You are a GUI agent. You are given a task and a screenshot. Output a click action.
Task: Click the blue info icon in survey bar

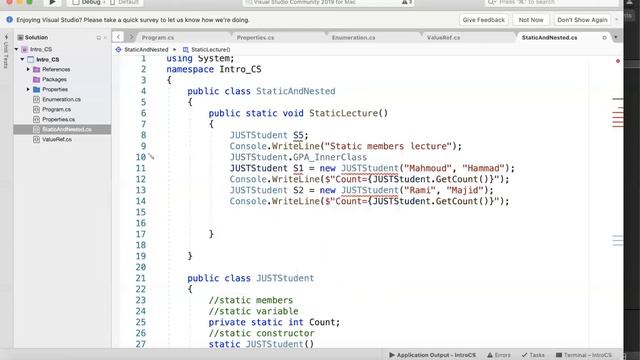pyautogui.click(x=9, y=20)
